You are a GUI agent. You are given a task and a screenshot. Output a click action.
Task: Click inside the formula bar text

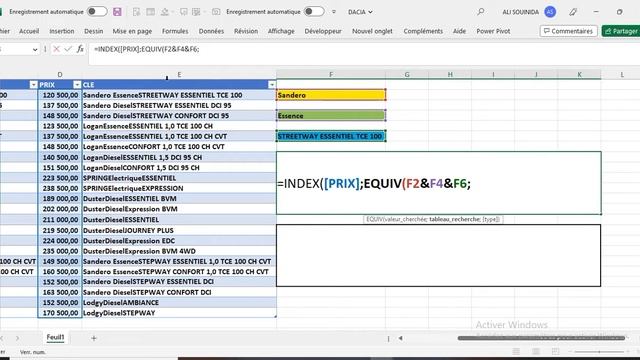pyautogui.click(x=147, y=49)
